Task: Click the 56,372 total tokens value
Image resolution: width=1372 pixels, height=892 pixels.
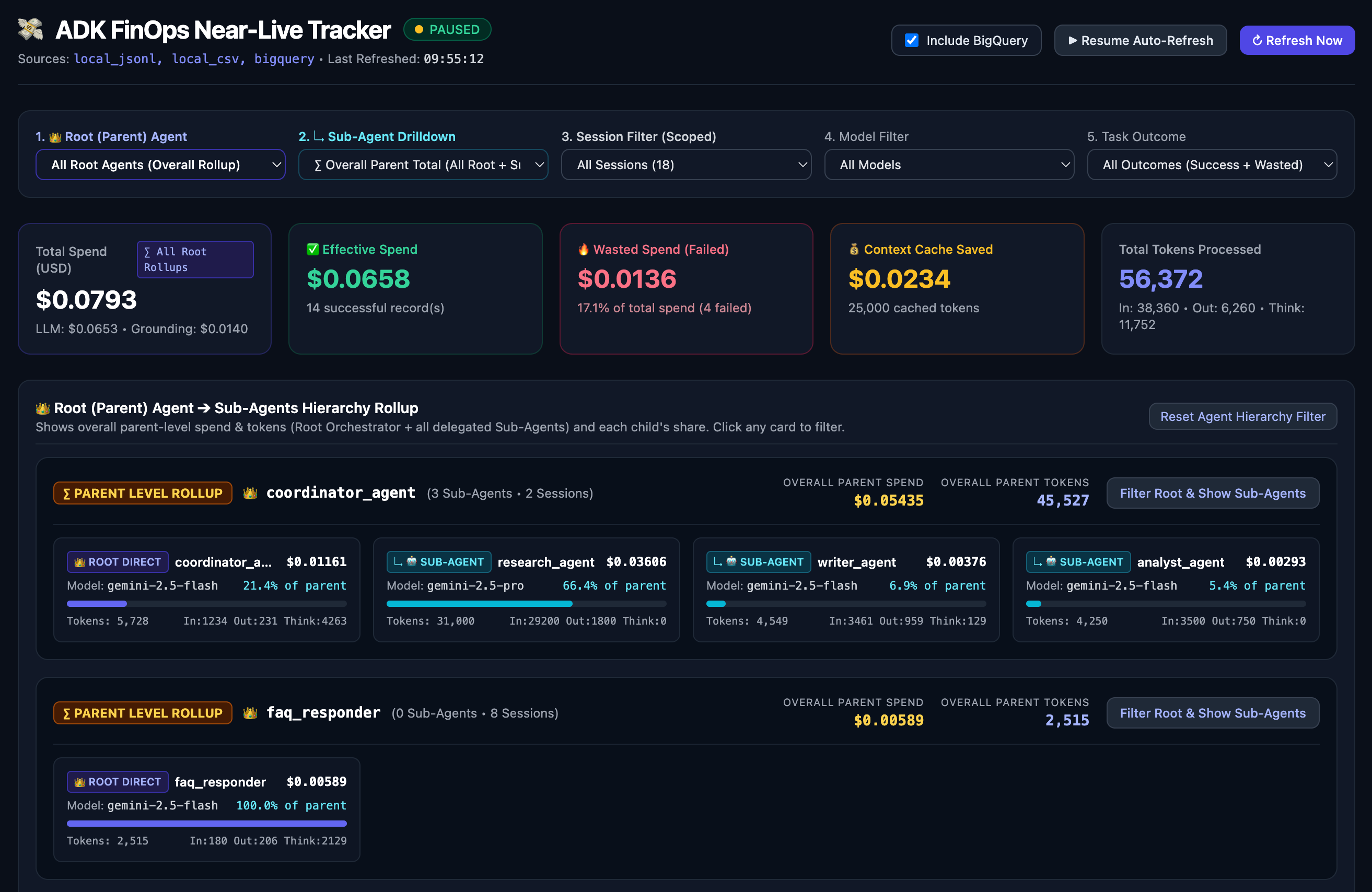Action: click(1161, 279)
